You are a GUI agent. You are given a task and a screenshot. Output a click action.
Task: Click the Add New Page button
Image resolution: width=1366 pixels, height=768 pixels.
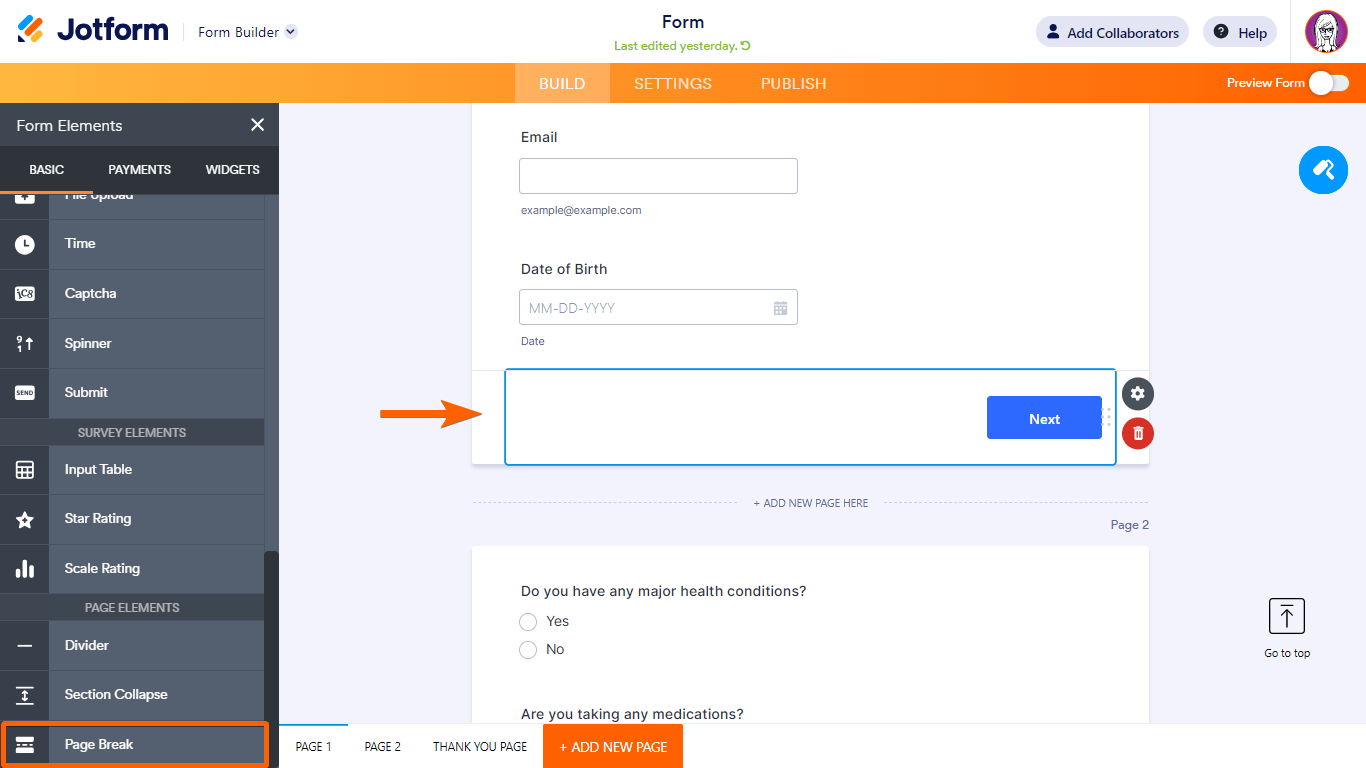(x=612, y=747)
